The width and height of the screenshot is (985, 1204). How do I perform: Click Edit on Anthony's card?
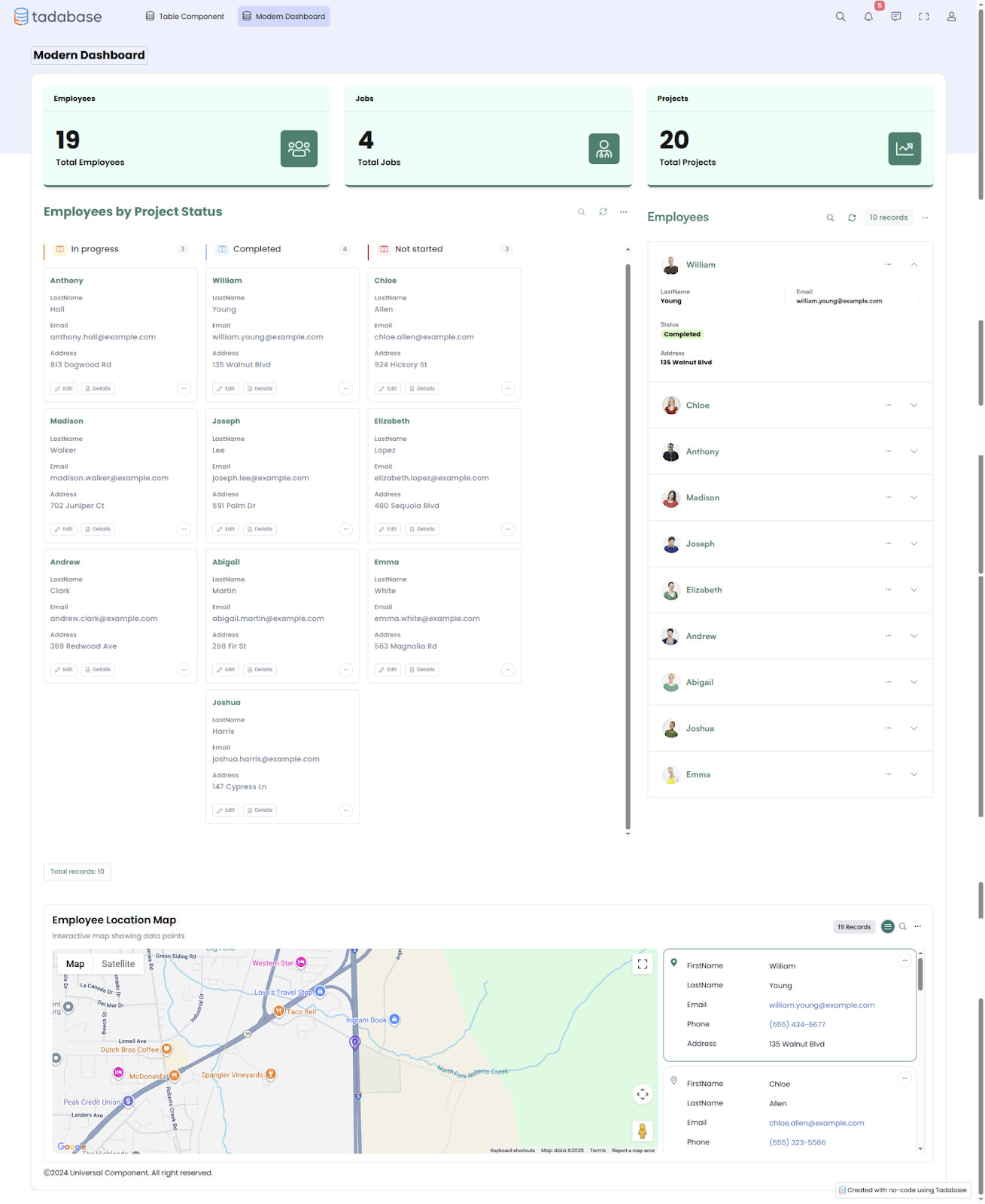pyautogui.click(x=64, y=389)
